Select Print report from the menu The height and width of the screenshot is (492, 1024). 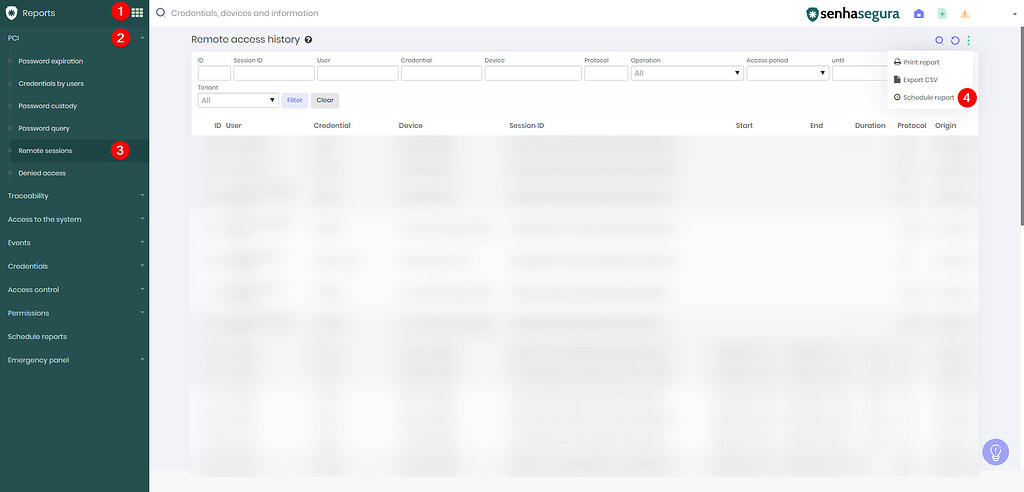[x=920, y=62]
